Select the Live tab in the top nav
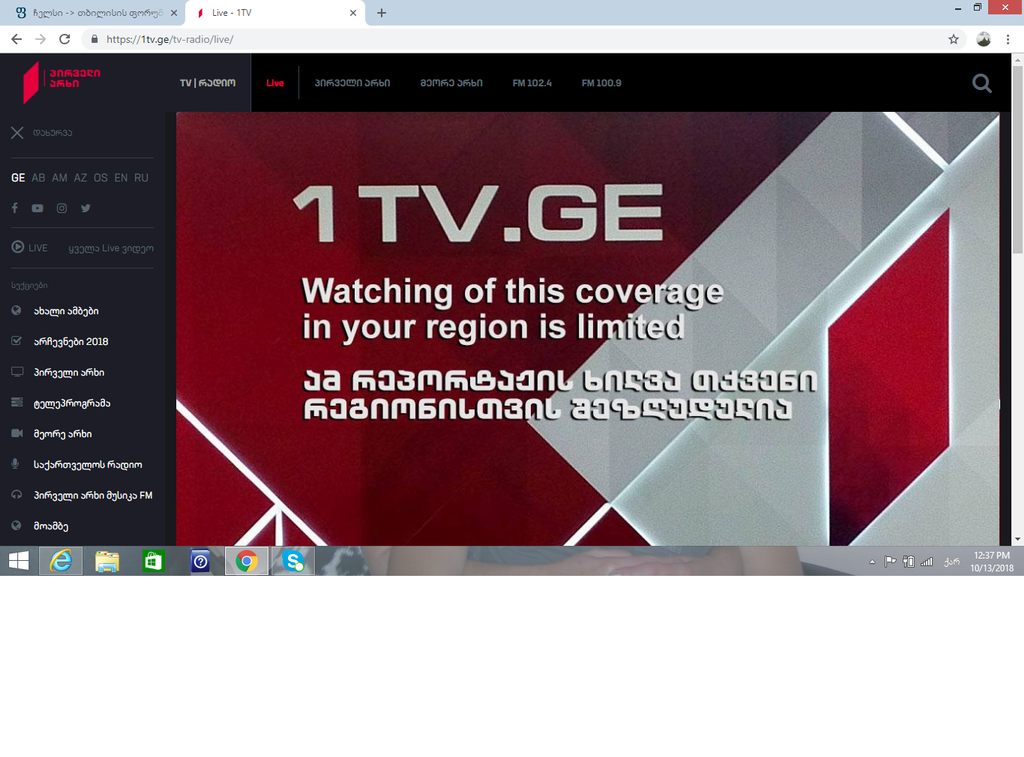This screenshot has width=1024, height=757. coord(275,83)
